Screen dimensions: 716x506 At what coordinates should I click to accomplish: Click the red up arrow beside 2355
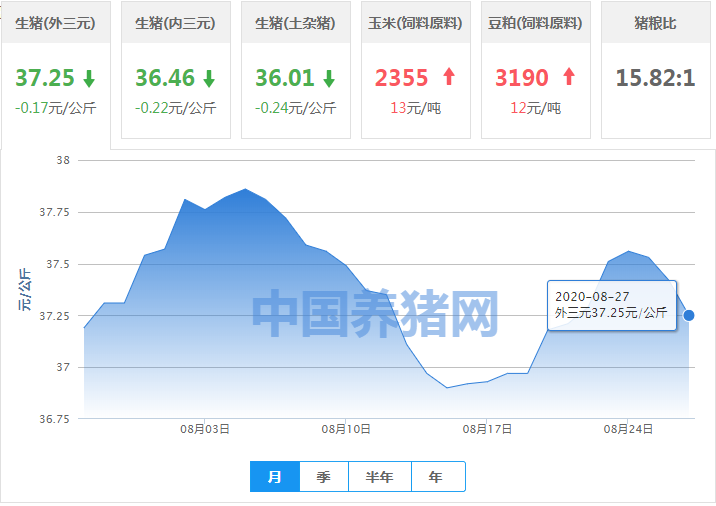[448, 77]
